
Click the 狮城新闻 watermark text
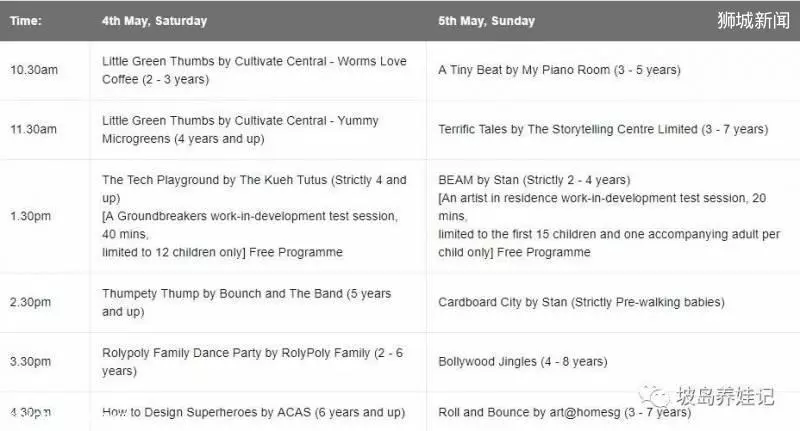[754, 20]
